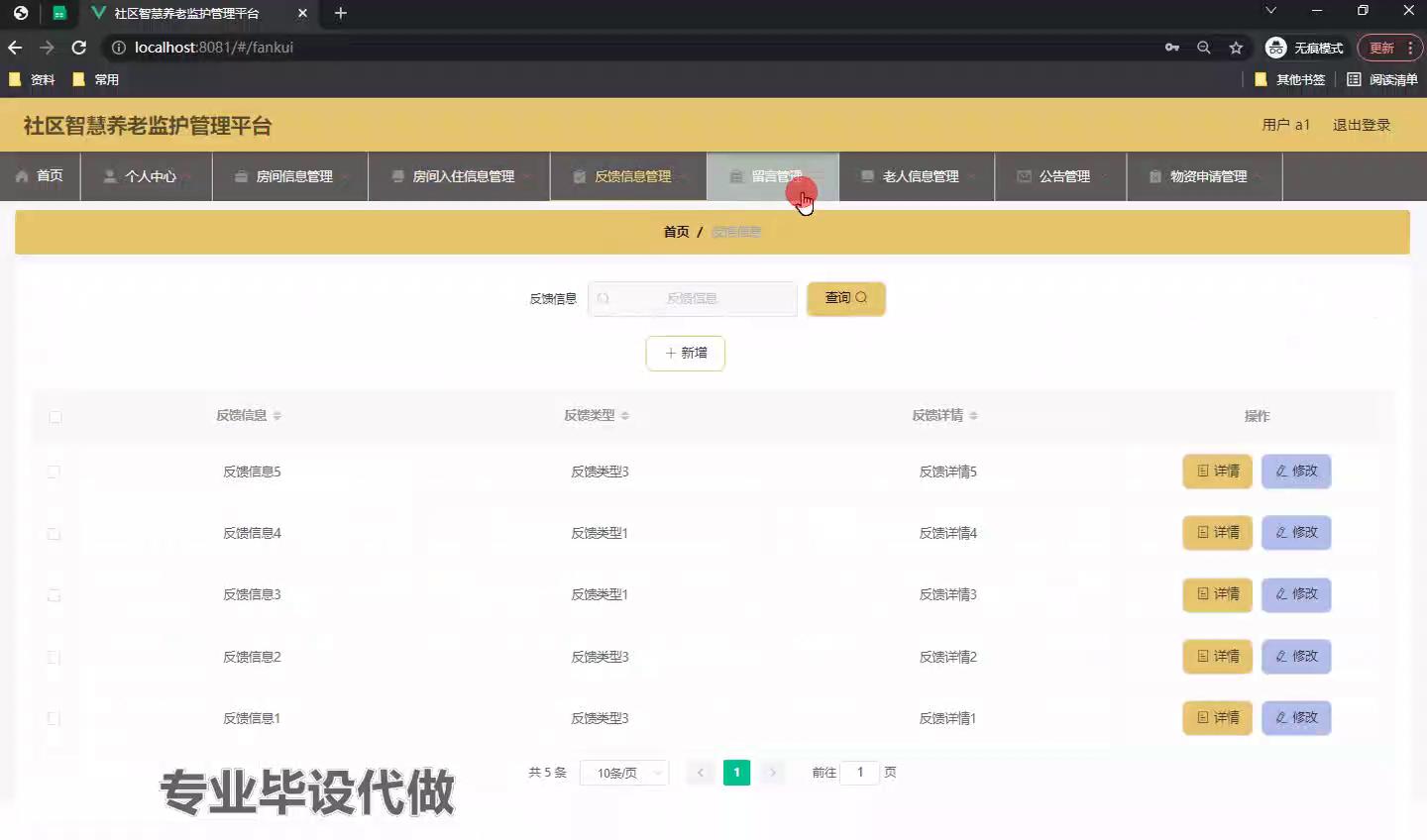Expand the 个人中心 menu
The height and width of the screenshot is (840, 1427).
[147, 176]
